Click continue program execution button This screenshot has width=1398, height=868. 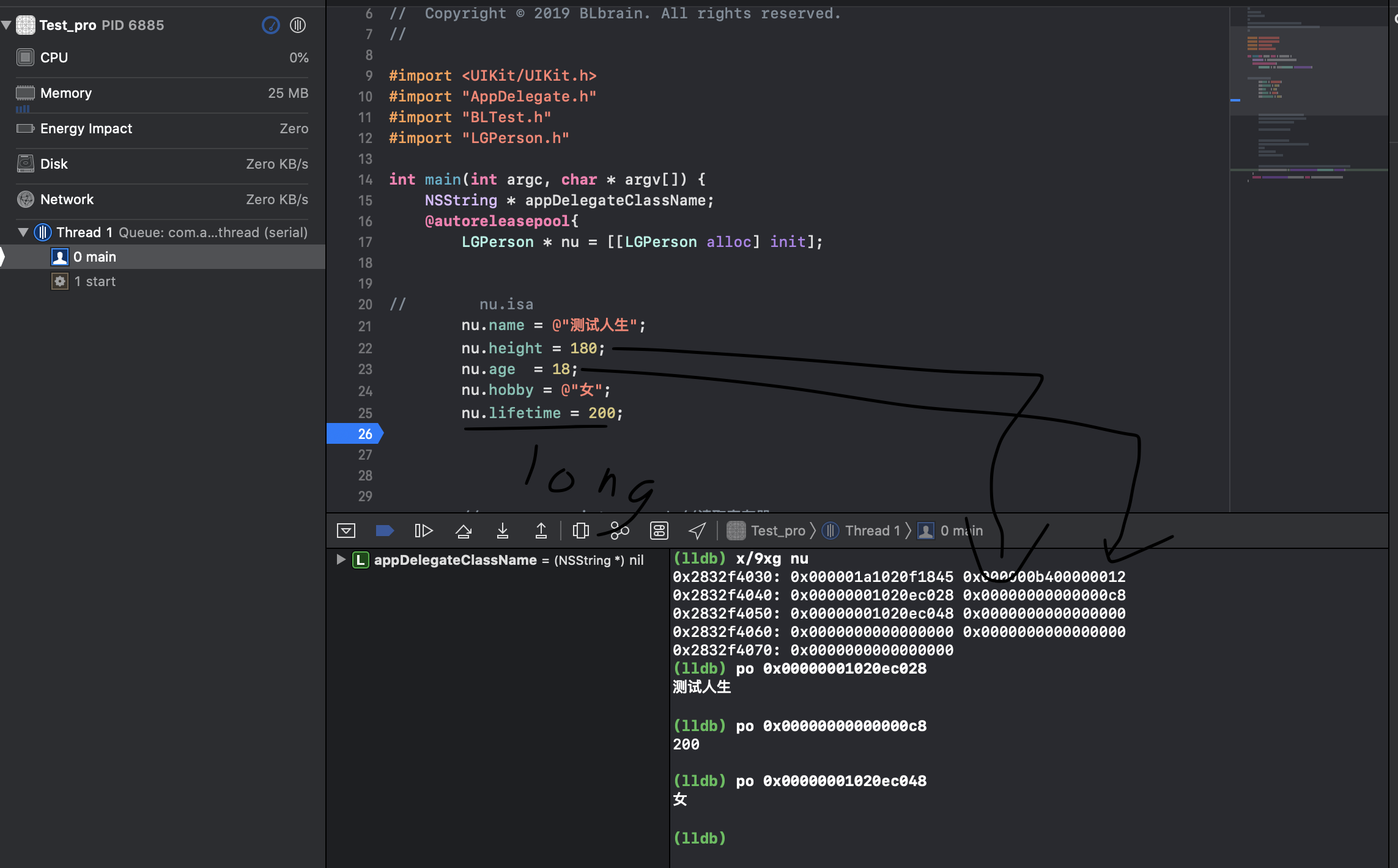pos(423,531)
